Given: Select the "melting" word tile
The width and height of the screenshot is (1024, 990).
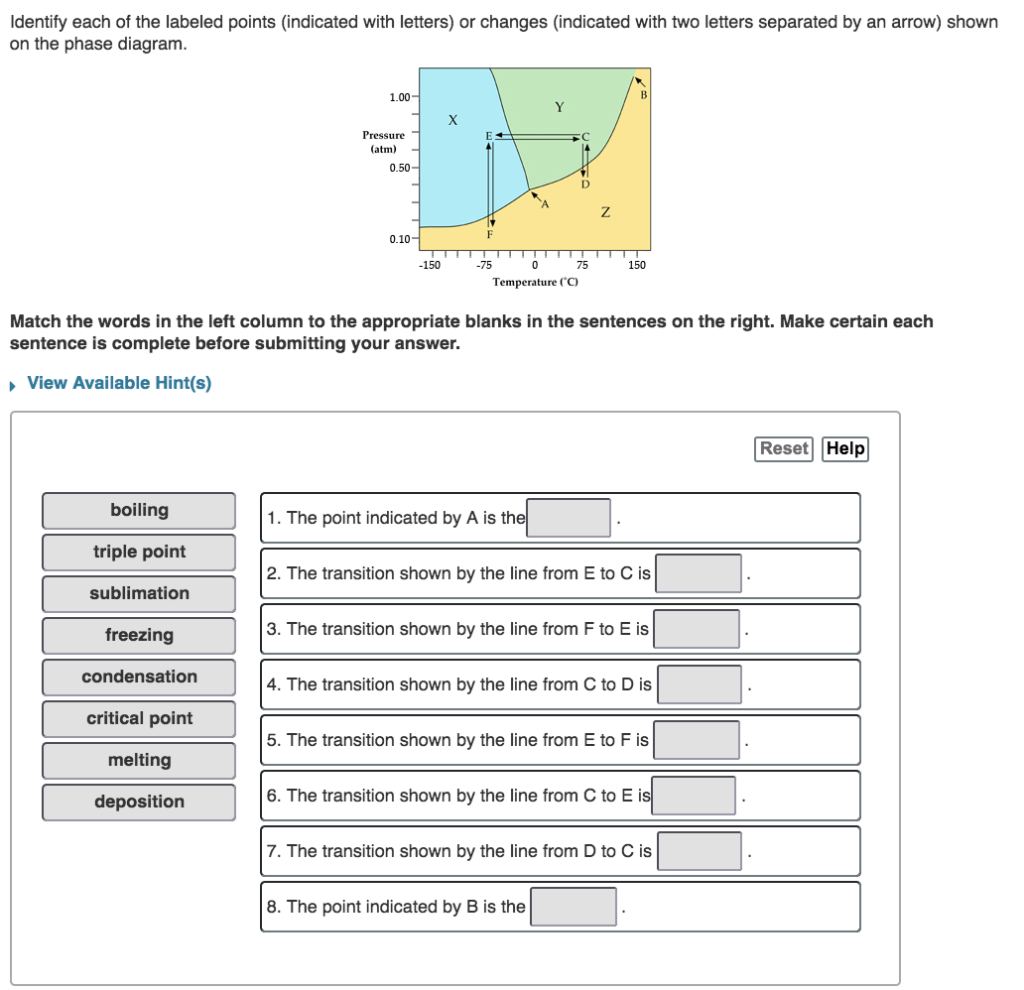Looking at the screenshot, I should click(x=138, y=760).
